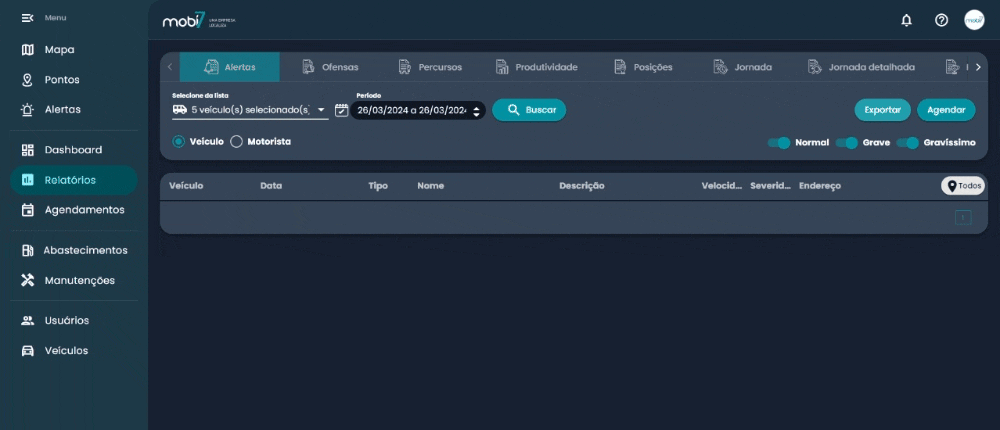1000x430 pixels.
Task: Click the notifications bell icon
Action: (x=907, y=20)
